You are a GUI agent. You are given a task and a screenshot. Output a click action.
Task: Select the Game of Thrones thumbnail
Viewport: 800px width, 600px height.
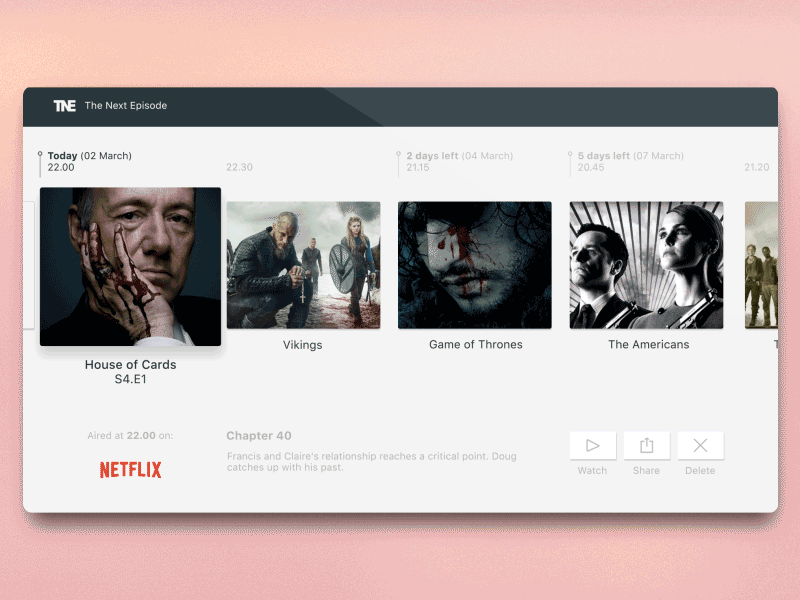[475, 265]
